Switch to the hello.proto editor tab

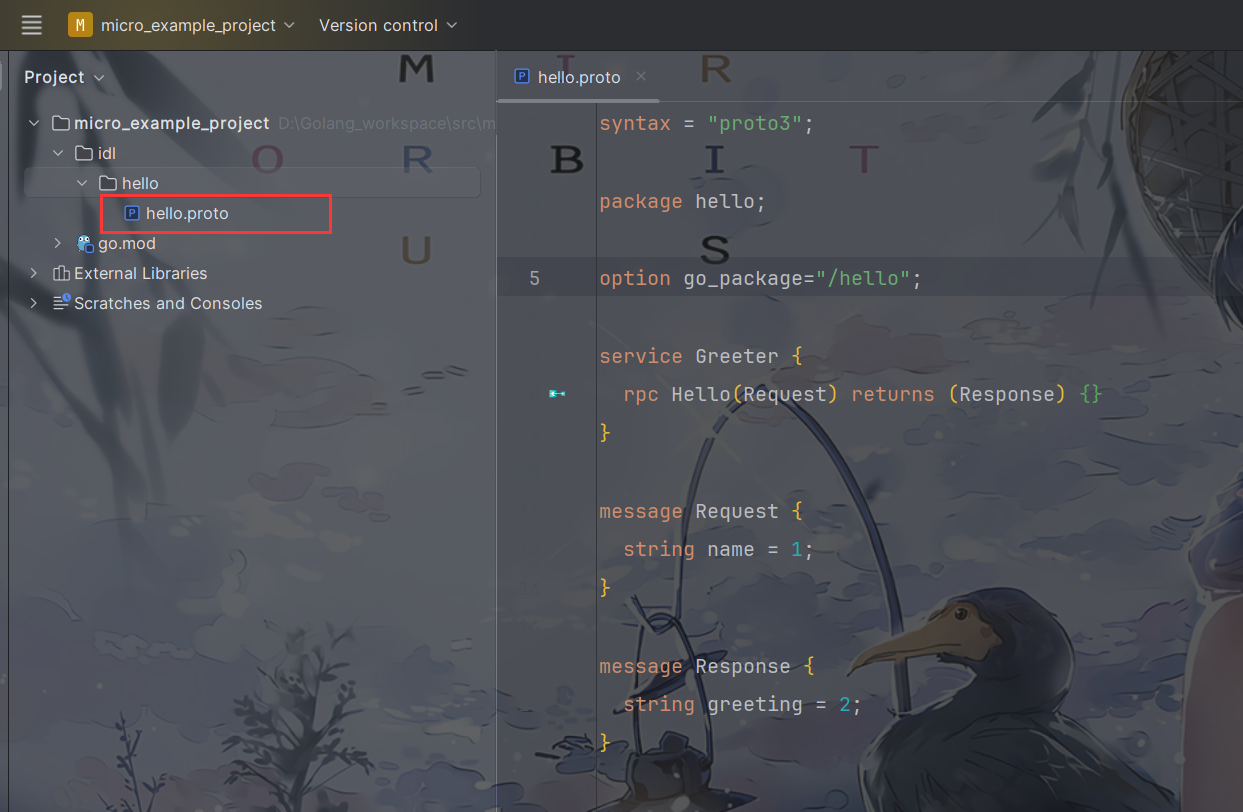click(578, 77)
